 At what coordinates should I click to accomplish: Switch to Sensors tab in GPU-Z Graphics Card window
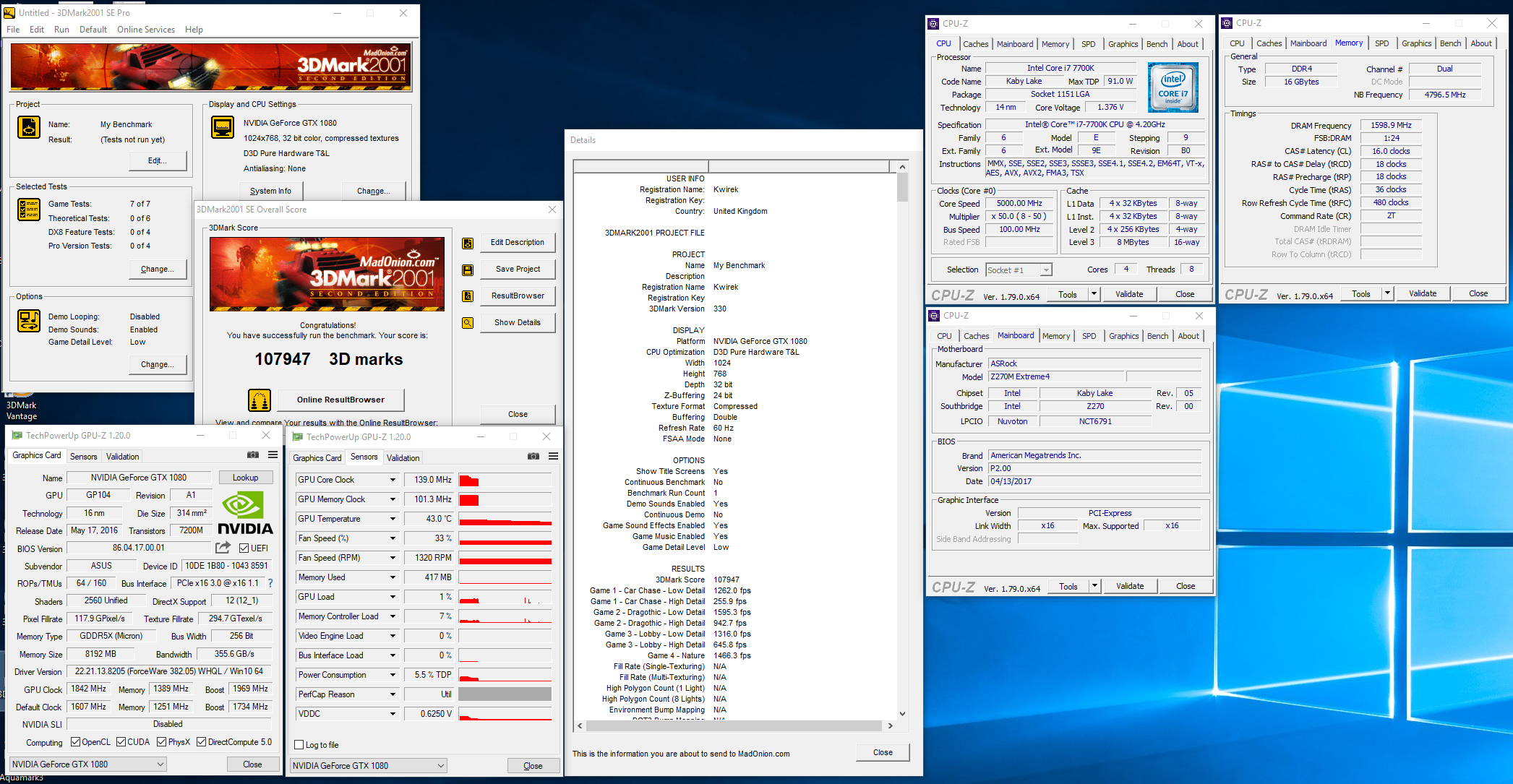click(84, 457)
